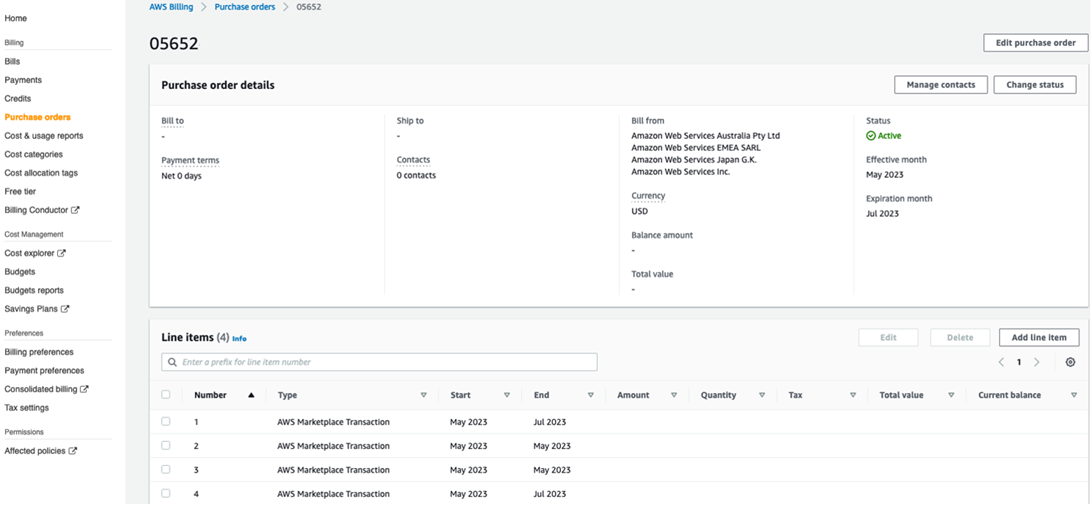
Task: Click the Payment terms label
Action: (x=190, y=161)
